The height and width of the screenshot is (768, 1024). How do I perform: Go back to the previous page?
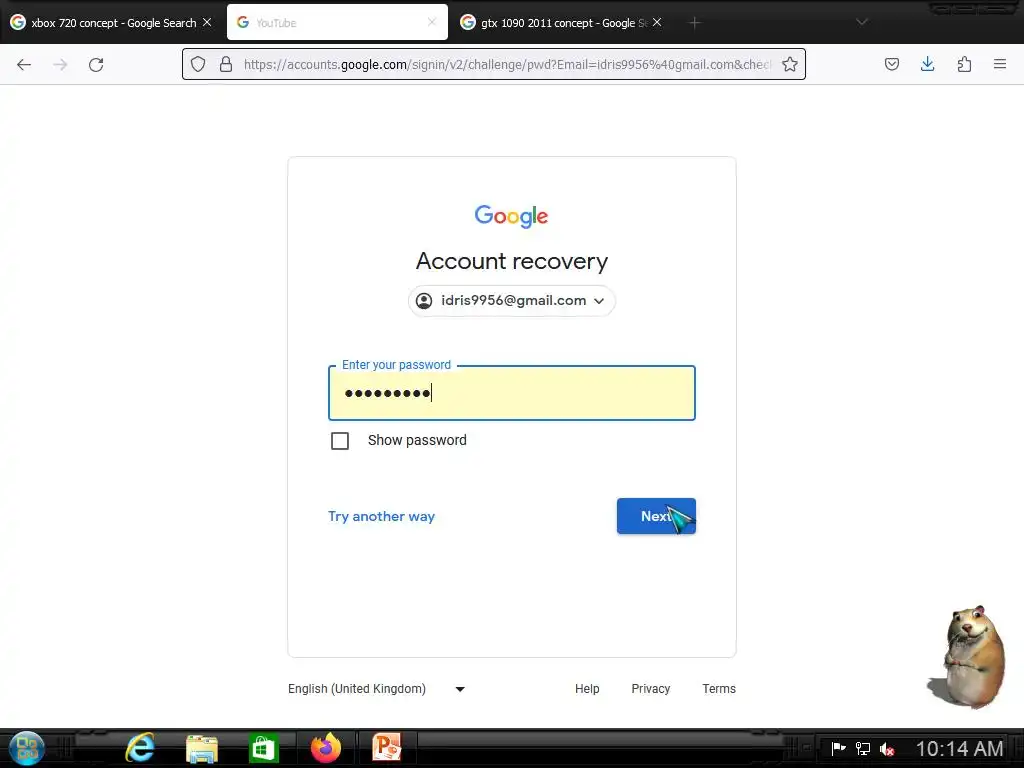tap(24, 64)
